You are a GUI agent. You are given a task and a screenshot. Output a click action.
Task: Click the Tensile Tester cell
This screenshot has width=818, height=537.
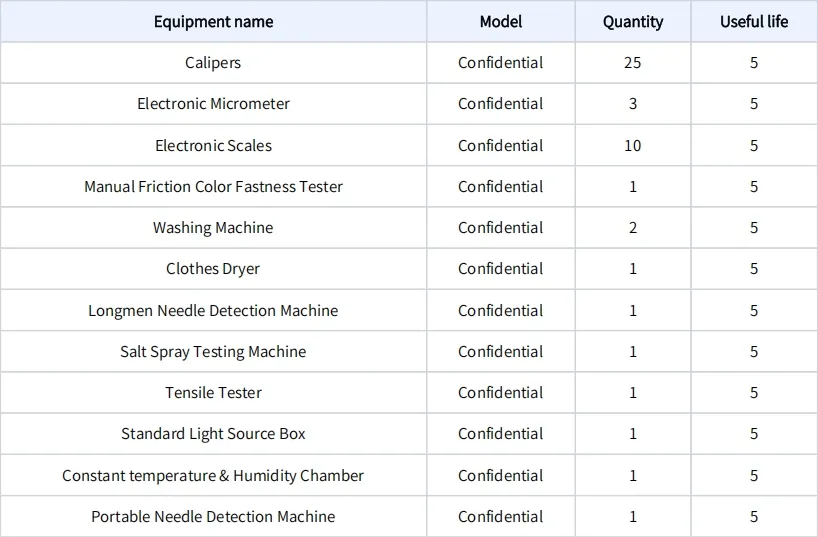pyautogui.click(x=213, y=392)
